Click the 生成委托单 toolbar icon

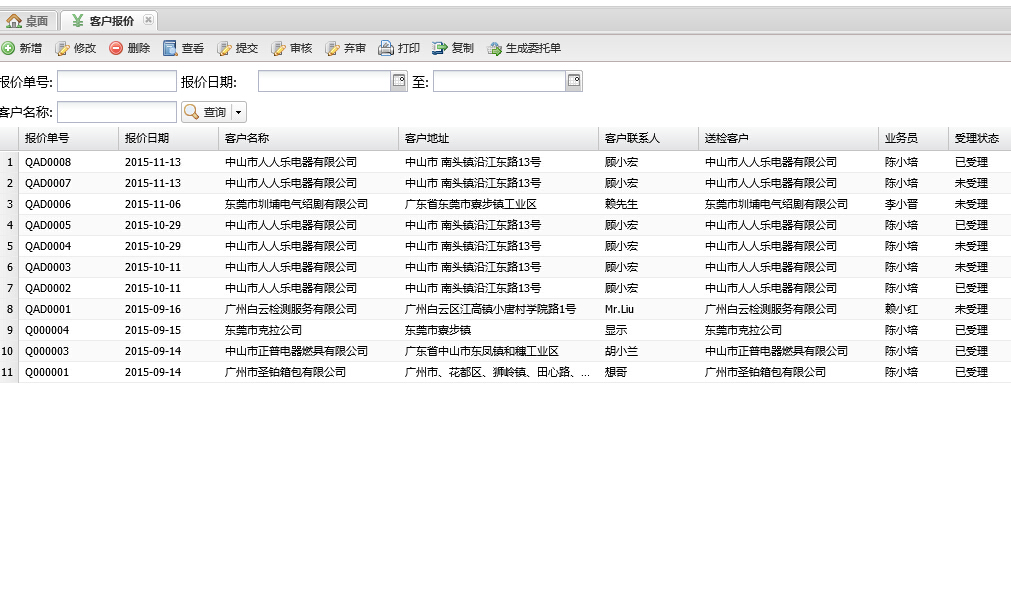[494, 48]
